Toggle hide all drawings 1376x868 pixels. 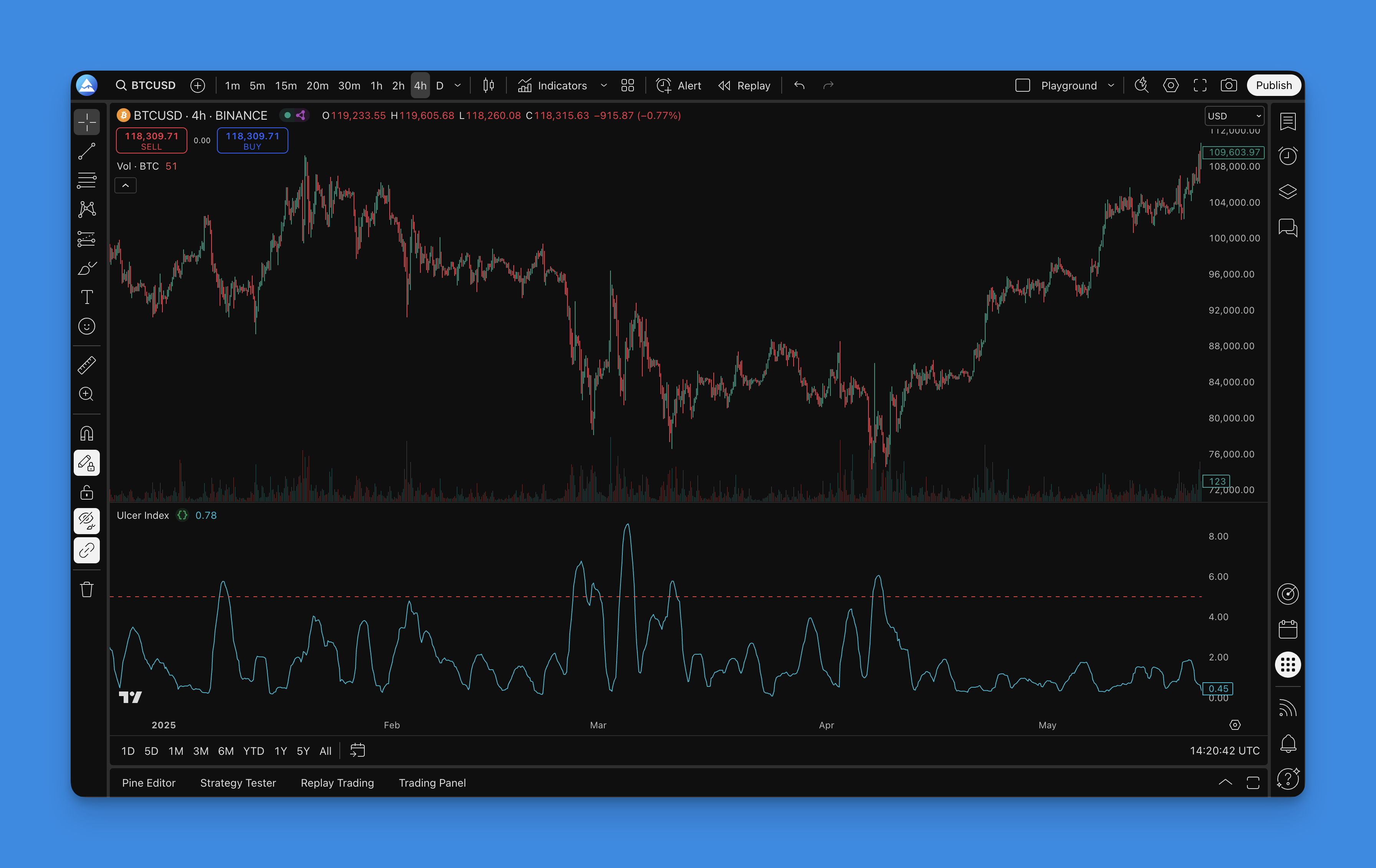87,521
